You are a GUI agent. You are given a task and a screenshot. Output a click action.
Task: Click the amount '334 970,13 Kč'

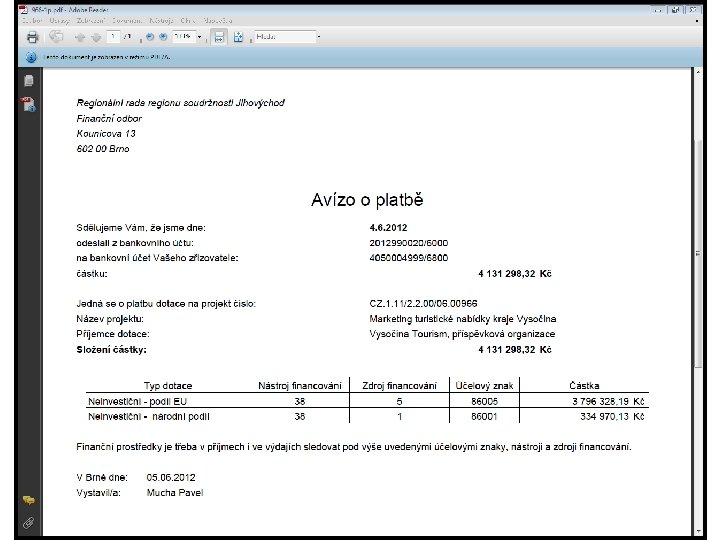(x=612, y=416)
